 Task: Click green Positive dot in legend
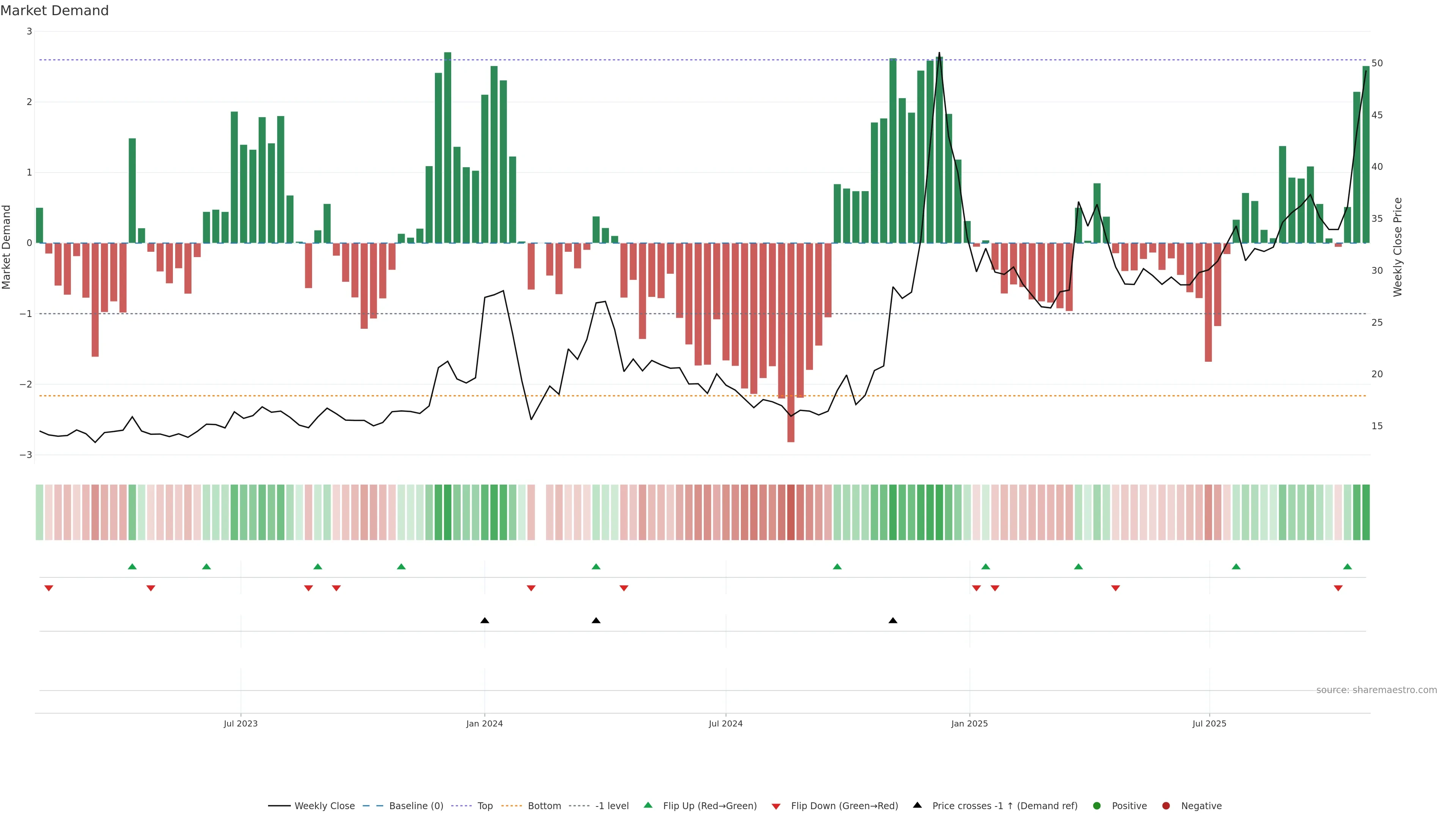pyautogui.click(x=1097, y=805)
